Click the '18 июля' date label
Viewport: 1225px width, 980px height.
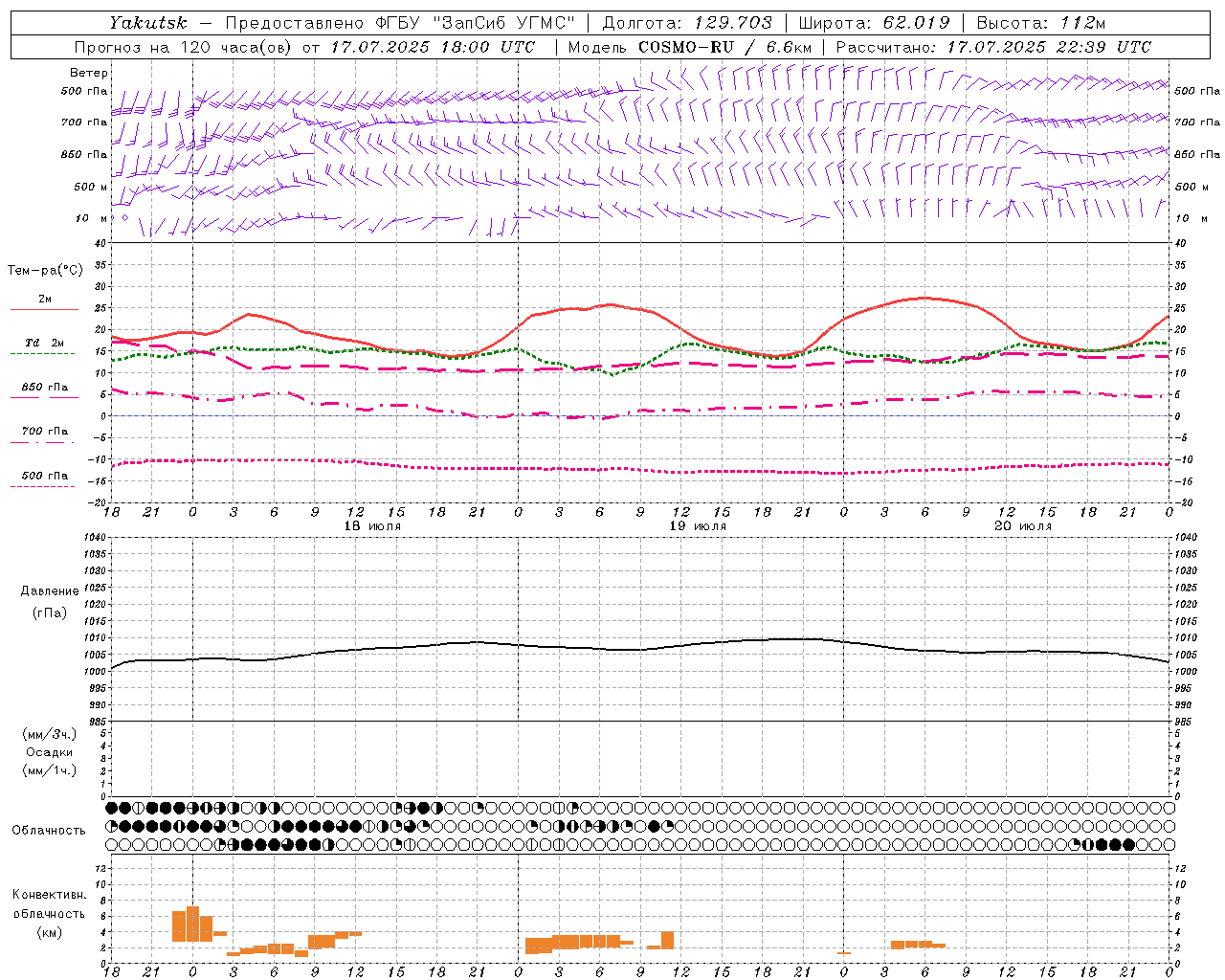[x=372, y=526]
